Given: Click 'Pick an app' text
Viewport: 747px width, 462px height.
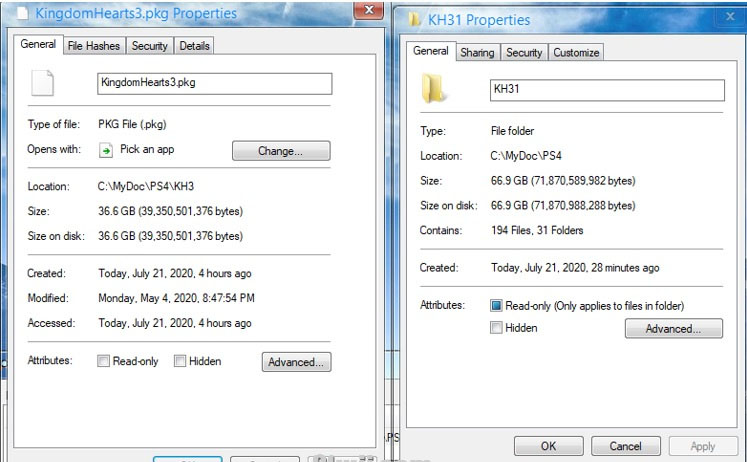Looking at the screenshot, I should [147, 149].
